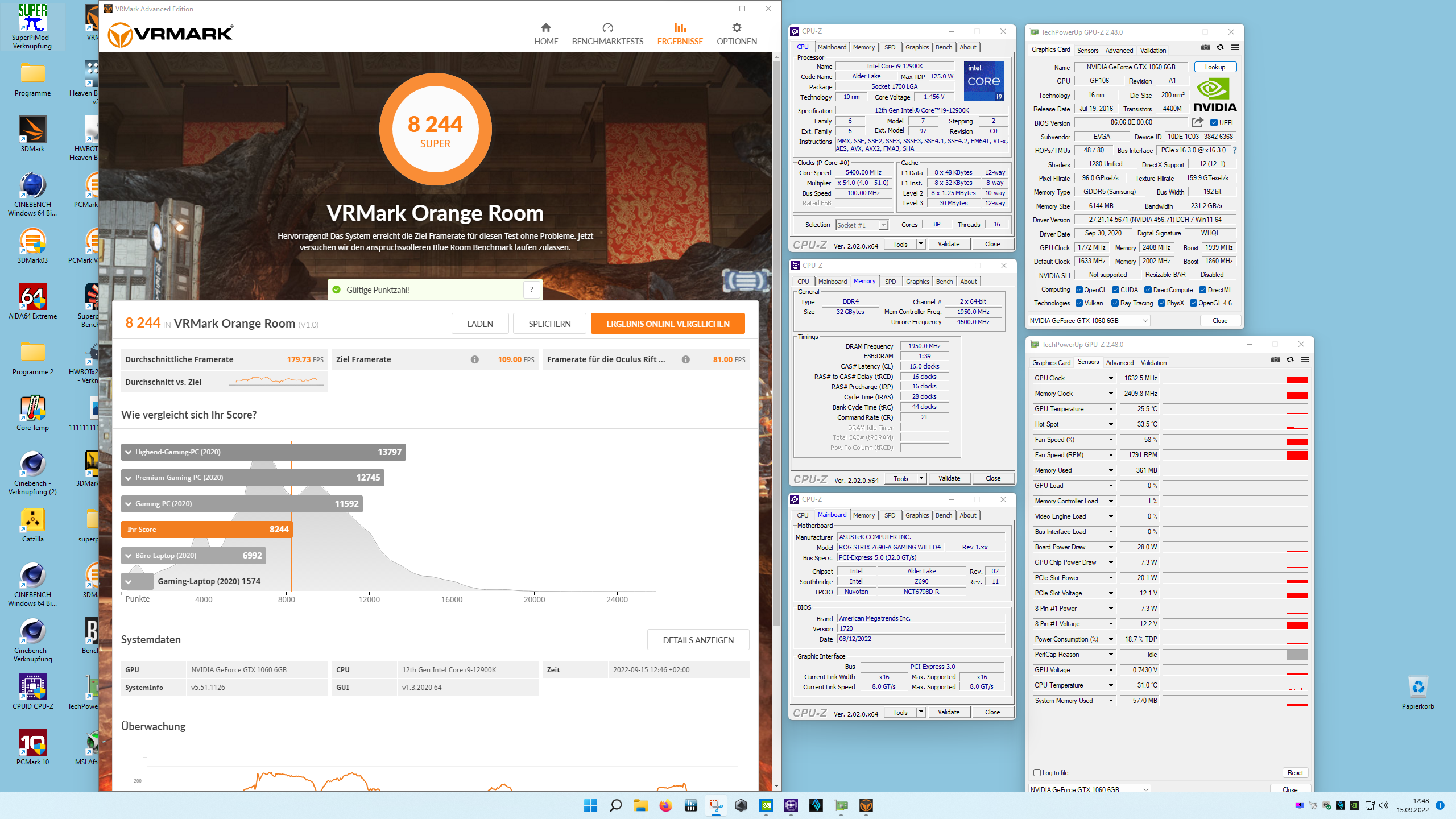Screen dimensions: 1456x819
Task: Open the Windows Start menu
Action: point(590,805)
